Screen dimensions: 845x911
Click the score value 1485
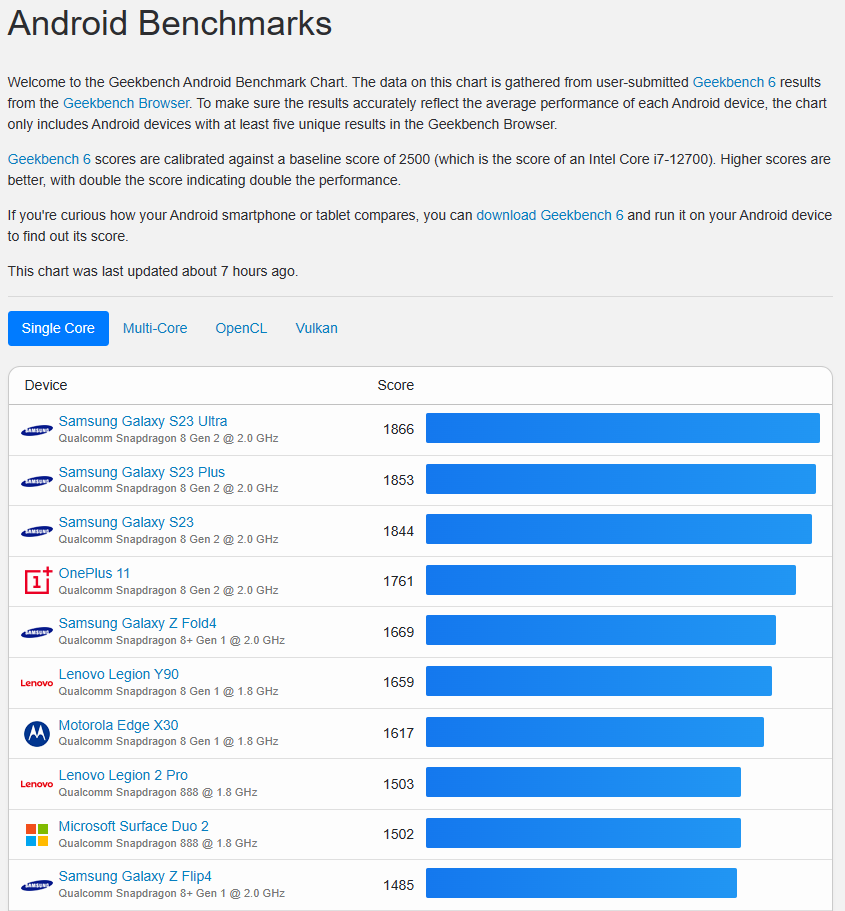[x=399, y=885]
